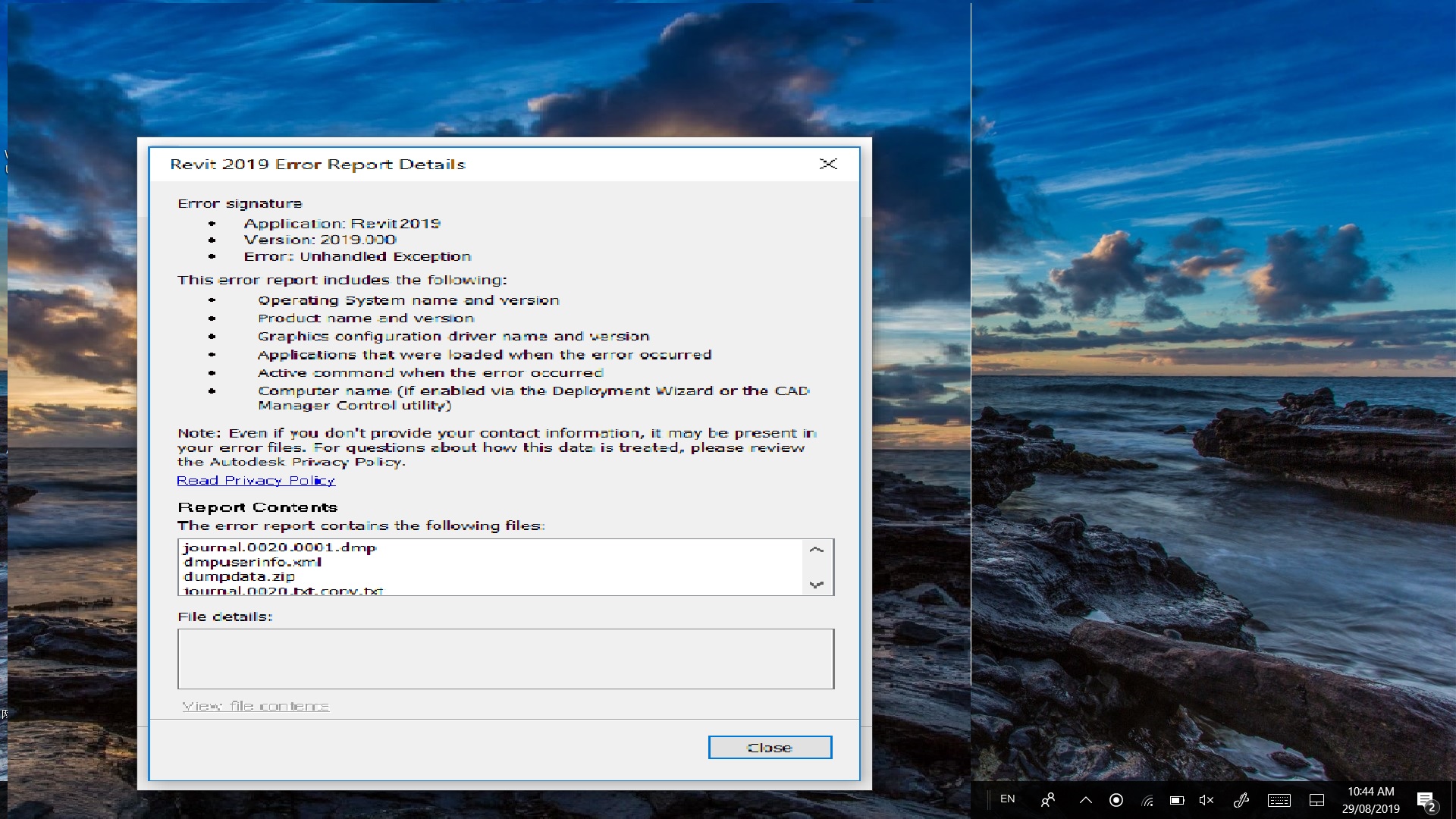Open the touch keyboard icon
Viewport: 1456px width, 819px height.
pyautogui.click(x=1279, y=800)
